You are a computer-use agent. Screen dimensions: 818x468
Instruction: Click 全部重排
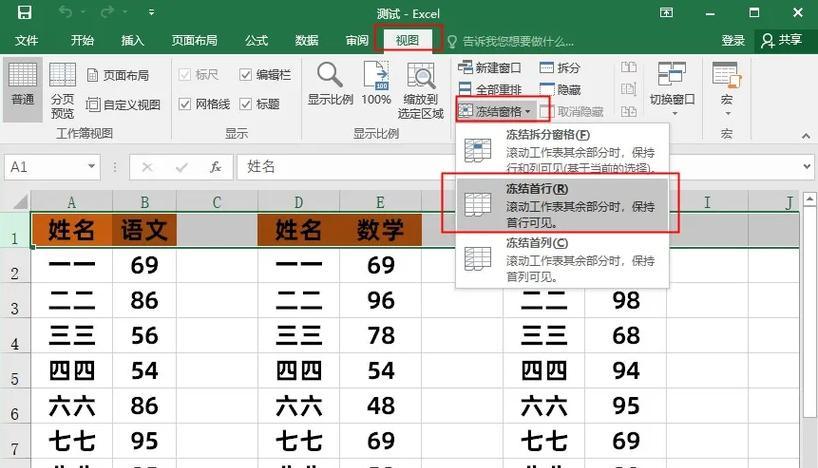[x=489, y=89]
